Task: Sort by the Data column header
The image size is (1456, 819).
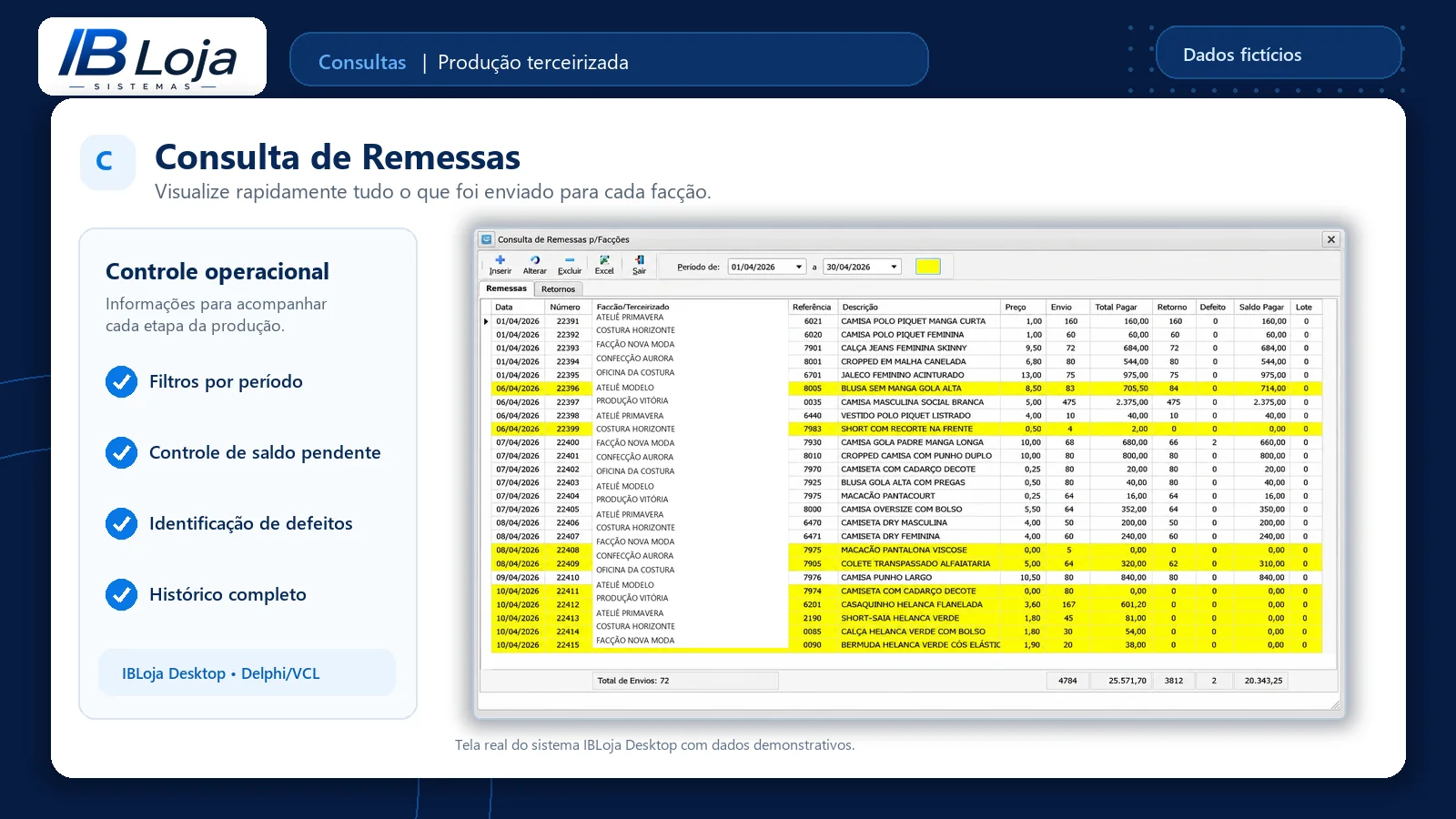Action: coord(519,307)
